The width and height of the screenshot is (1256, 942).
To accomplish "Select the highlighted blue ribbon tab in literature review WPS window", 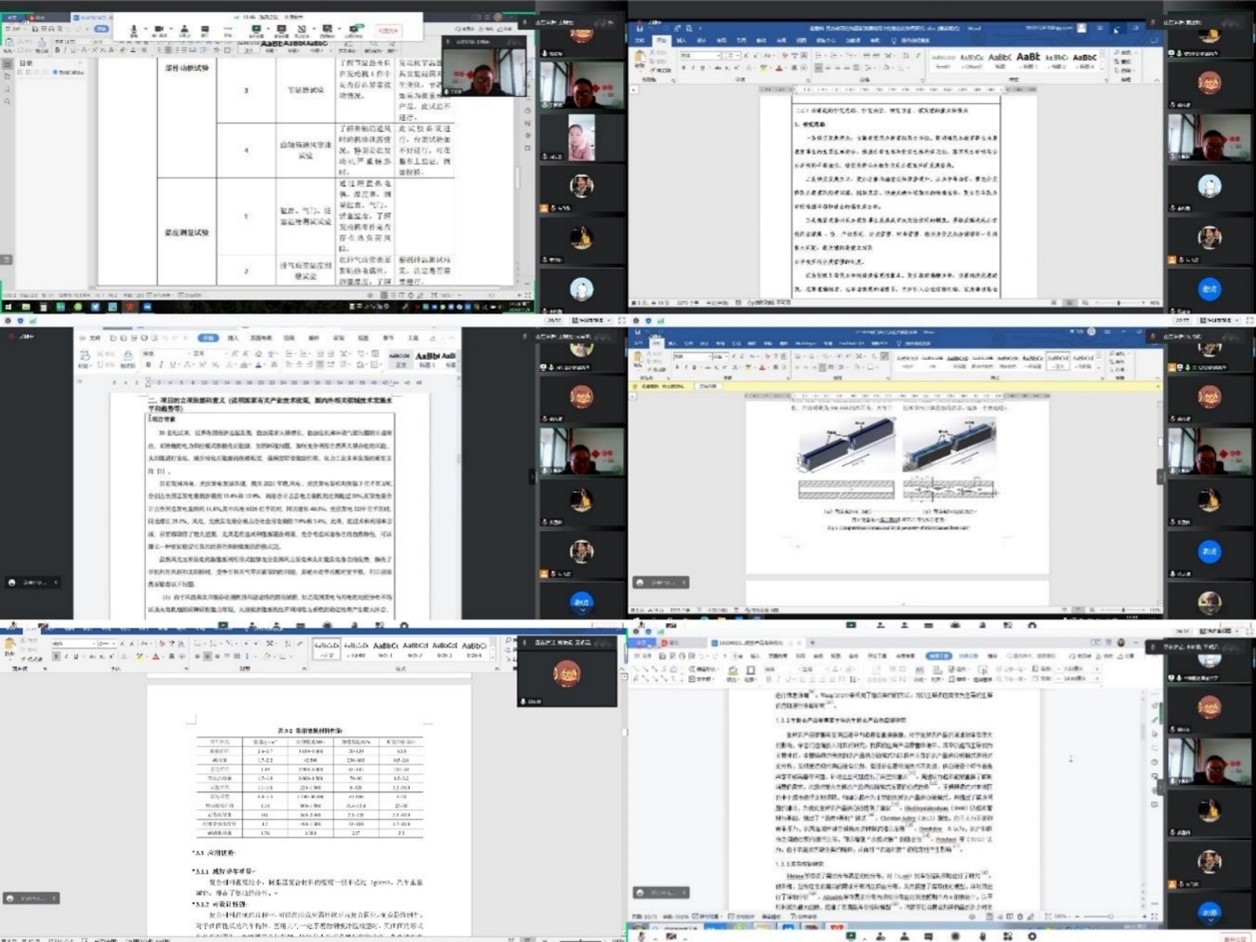I will 938,656.
